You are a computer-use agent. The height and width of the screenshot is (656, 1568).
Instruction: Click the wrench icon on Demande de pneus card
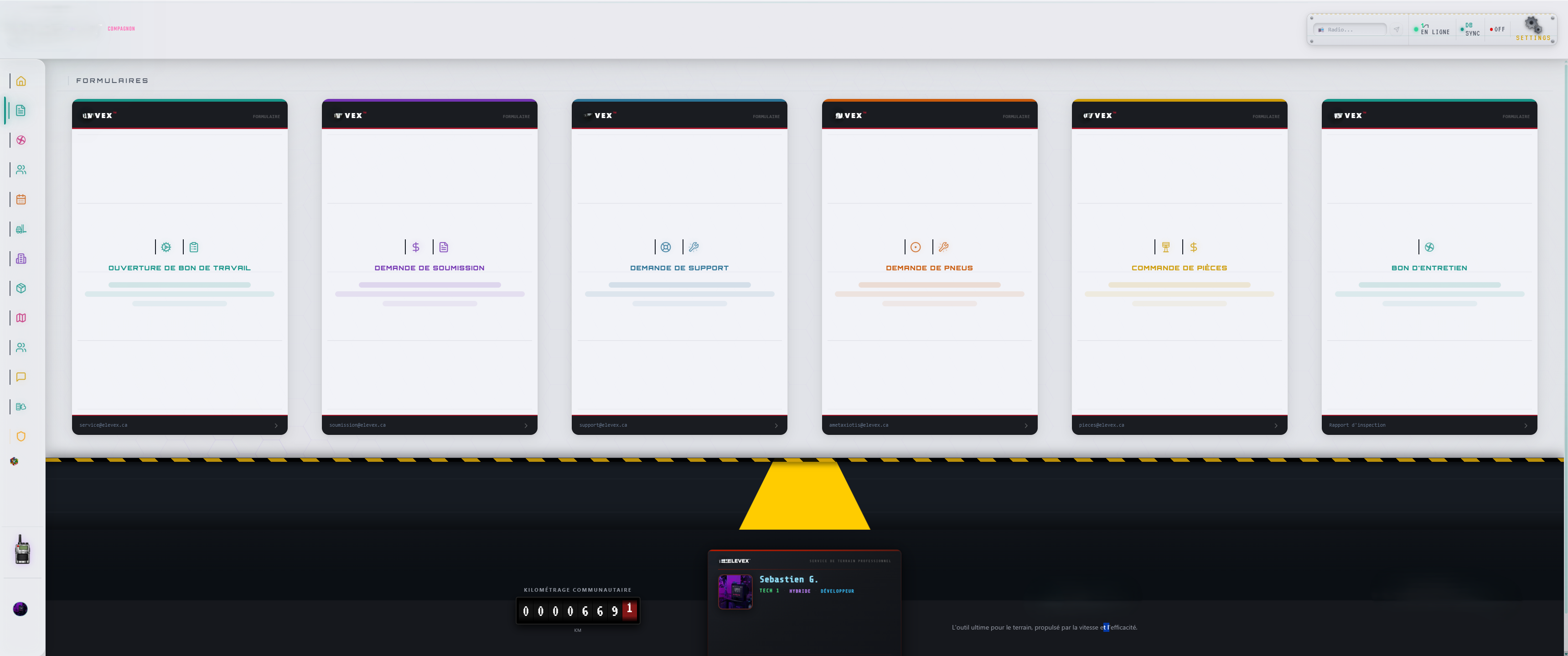943,247
